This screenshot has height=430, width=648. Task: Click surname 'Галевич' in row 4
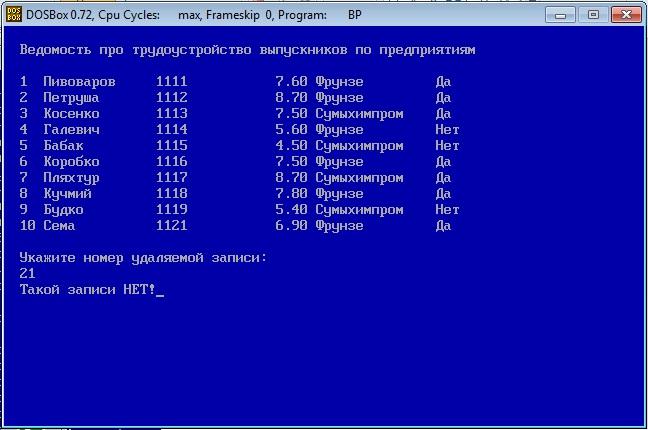tap(71, 129)
